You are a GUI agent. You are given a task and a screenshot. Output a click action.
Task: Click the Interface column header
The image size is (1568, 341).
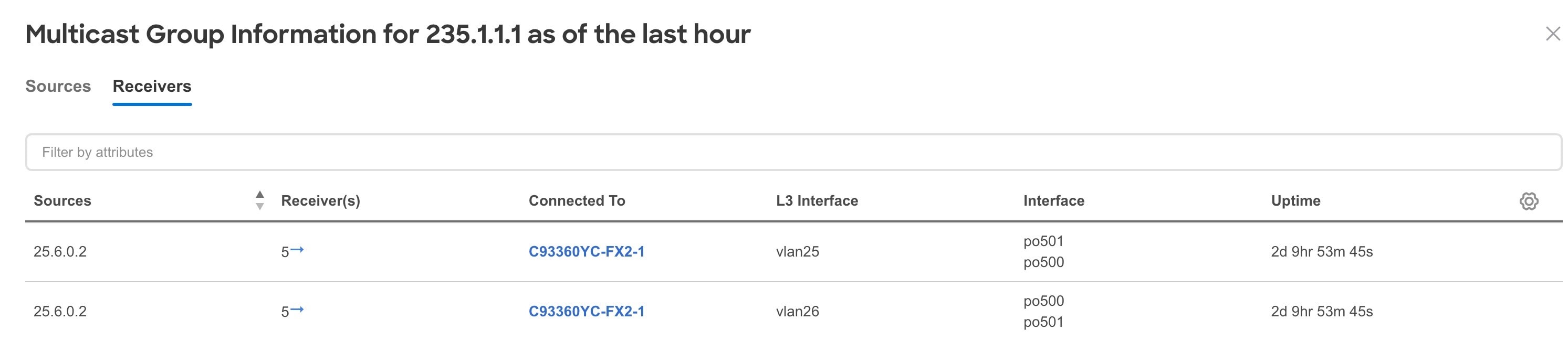[1054, 200]
